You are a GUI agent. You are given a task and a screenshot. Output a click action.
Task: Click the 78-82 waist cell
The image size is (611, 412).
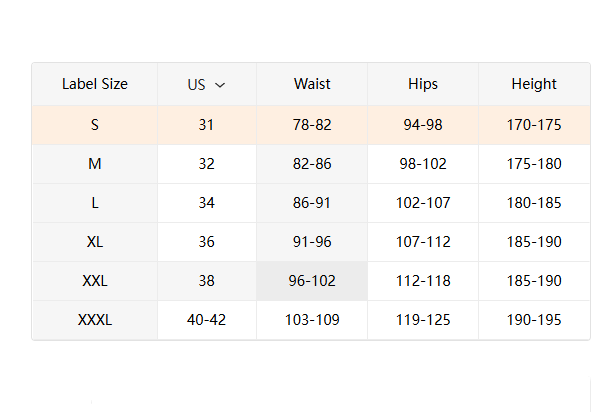pyautogui.click(x=312, y=125)
